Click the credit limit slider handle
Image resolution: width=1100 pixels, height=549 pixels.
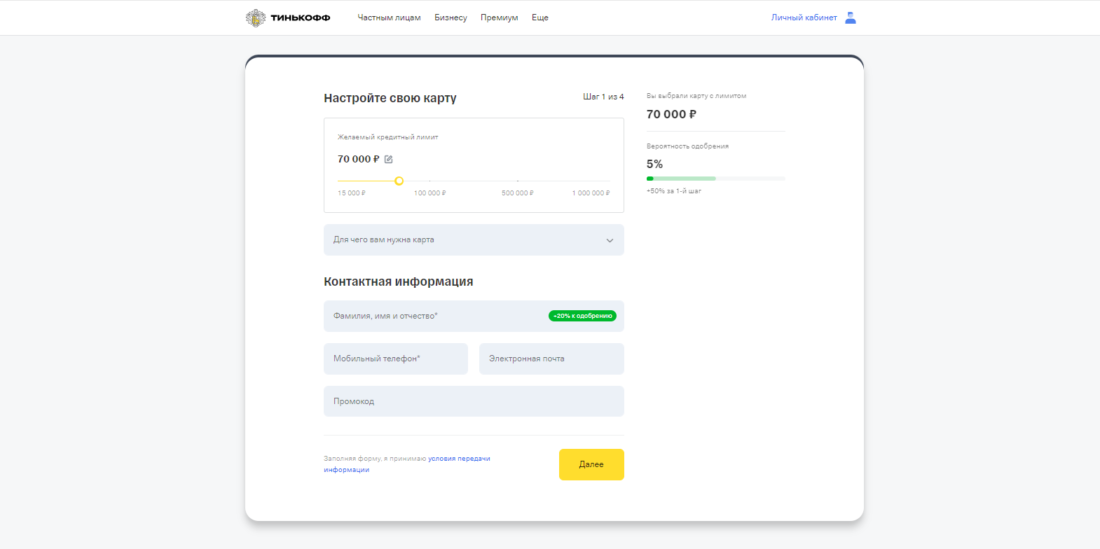399,181
